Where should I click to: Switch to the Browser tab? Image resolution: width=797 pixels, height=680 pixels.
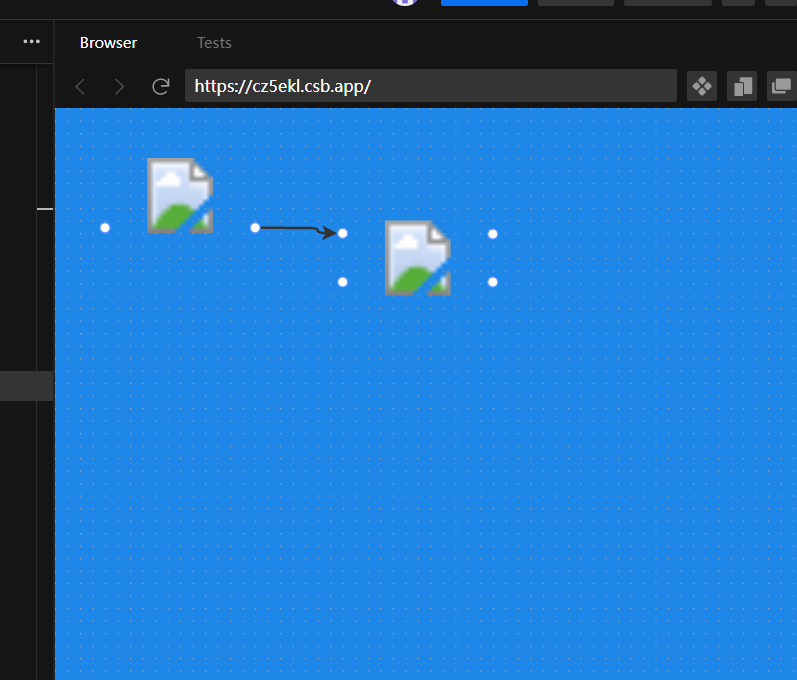coord(108,43)
